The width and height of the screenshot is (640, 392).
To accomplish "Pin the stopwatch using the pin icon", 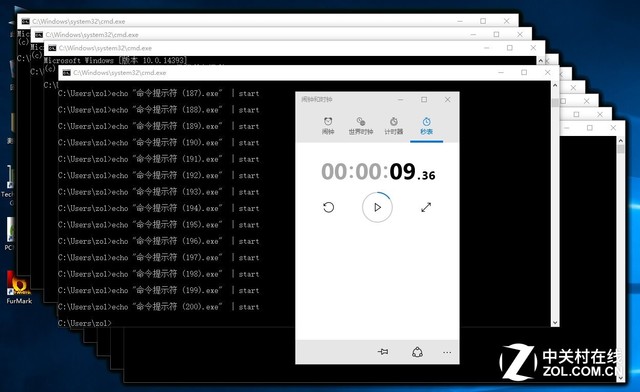I will pyautogui.click(x=383, y=352).
